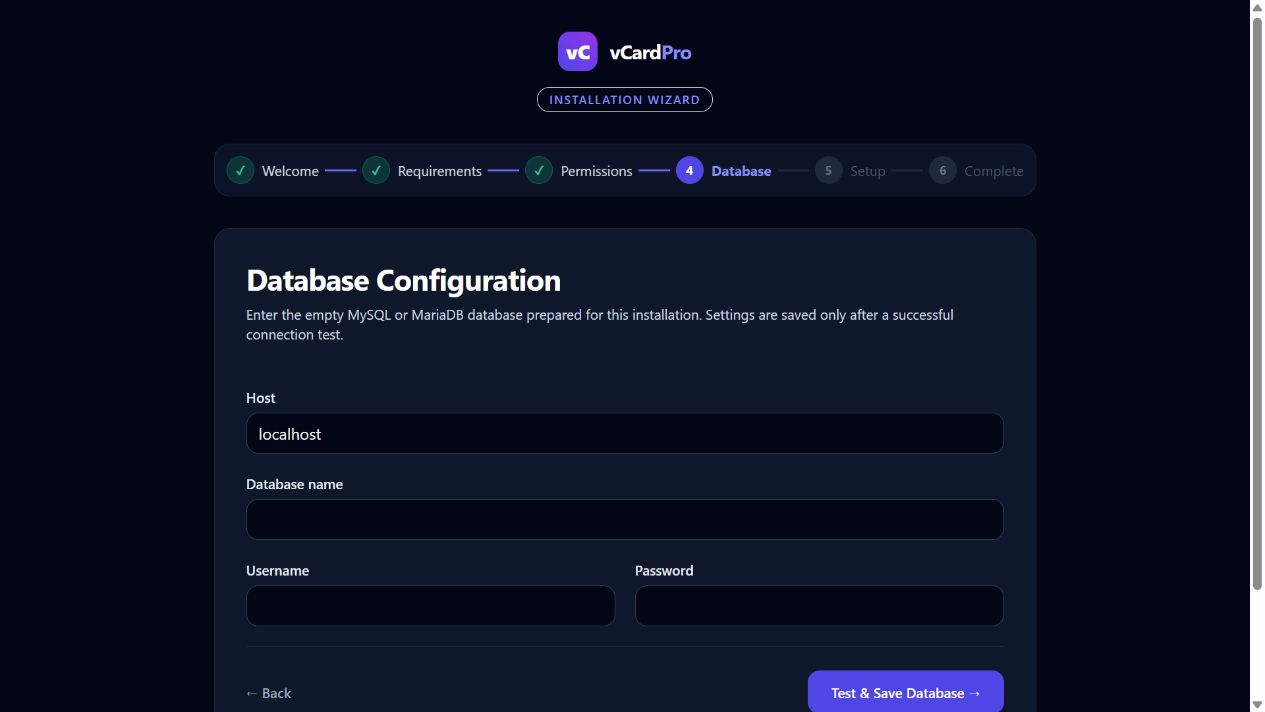Select the Permissions step label
The height and width of the screenshot is (712, 1265).
[596, 171]
